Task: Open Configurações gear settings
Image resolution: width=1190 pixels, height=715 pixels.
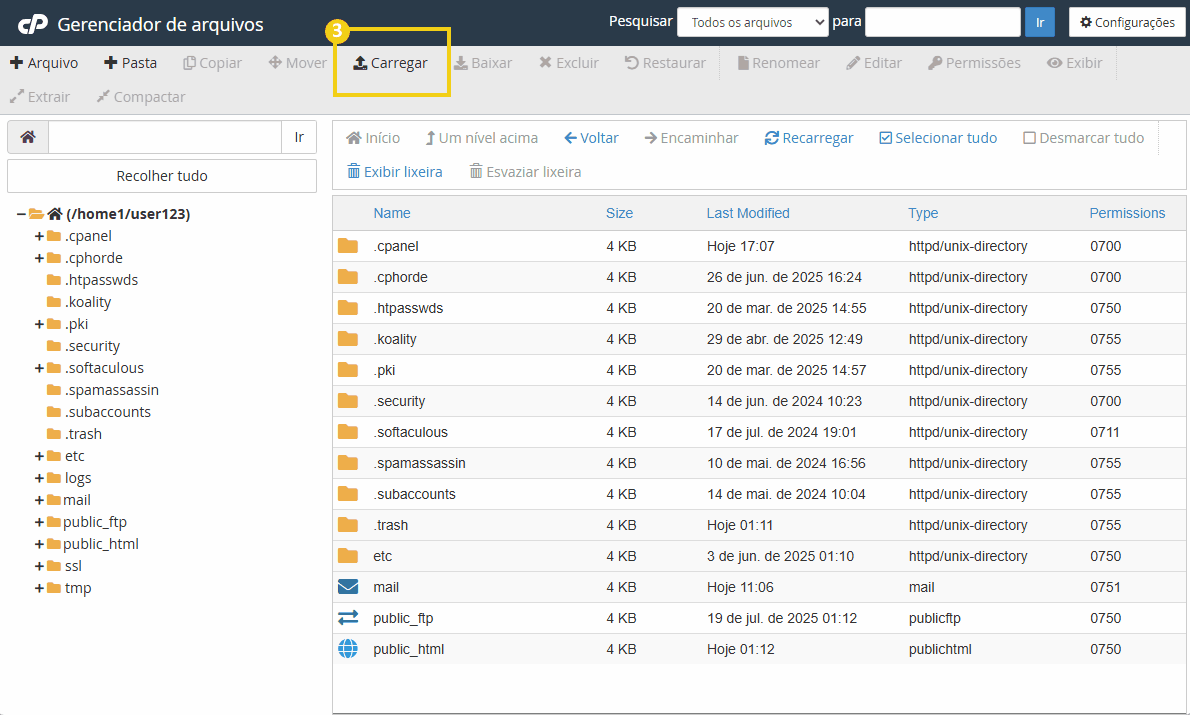Action: click(x=1127, y=22)
